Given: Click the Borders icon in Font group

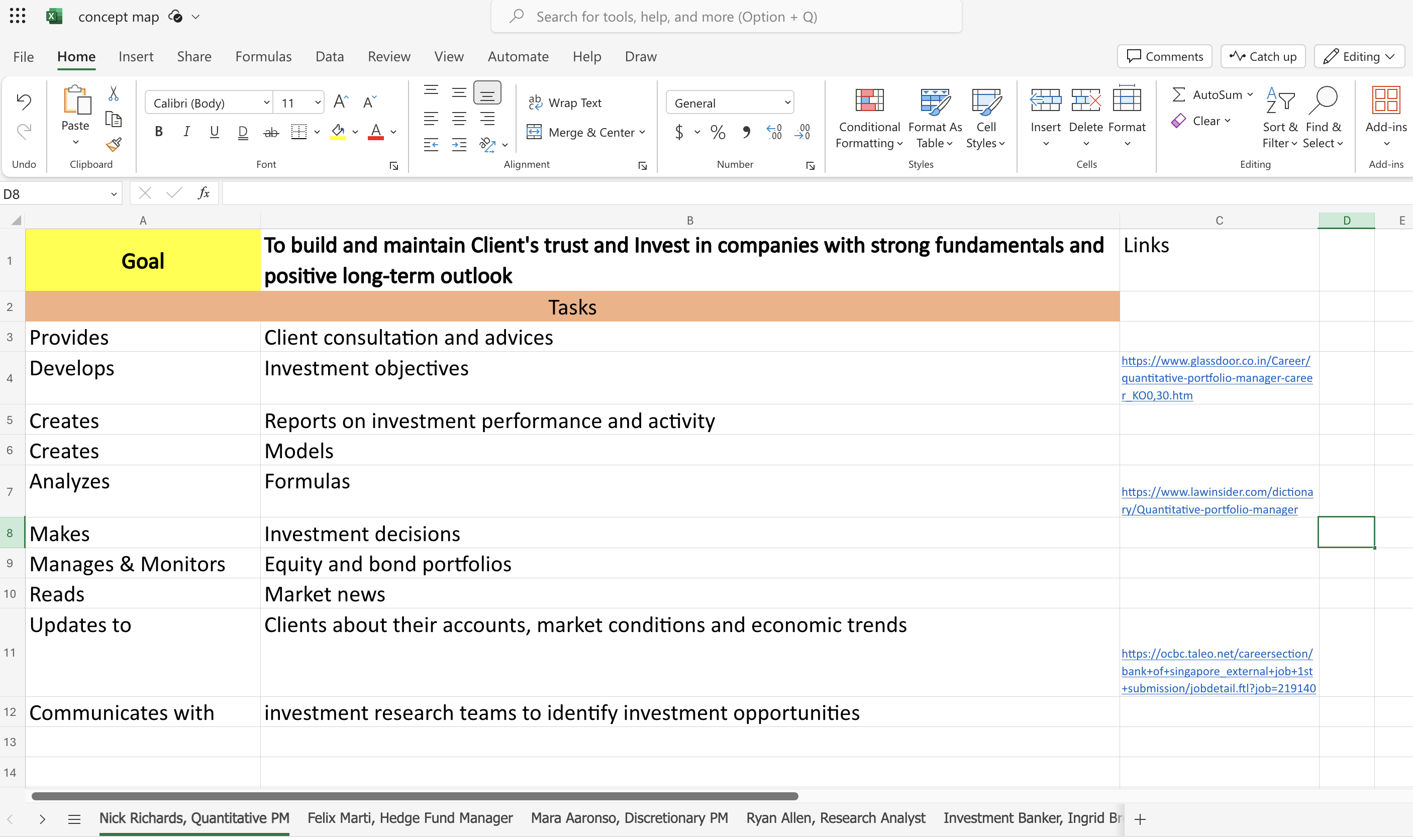Looking at the screenshot, I should [x=299, y=132].
